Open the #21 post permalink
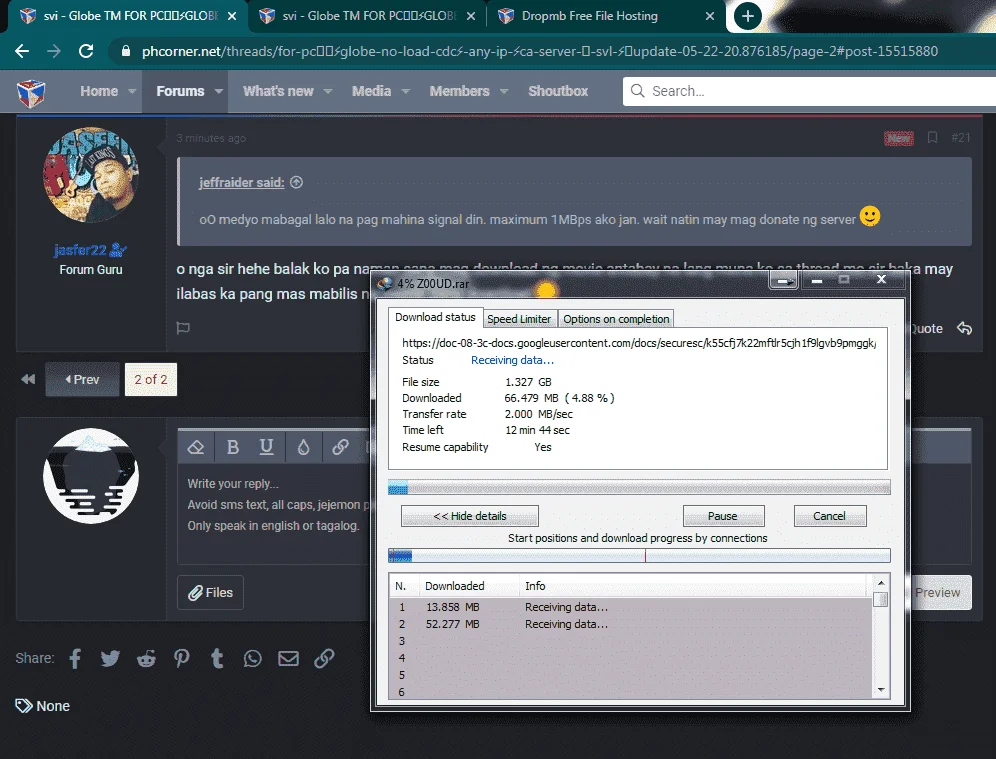This screenshot has width=996, height=759. pos(960,138)
